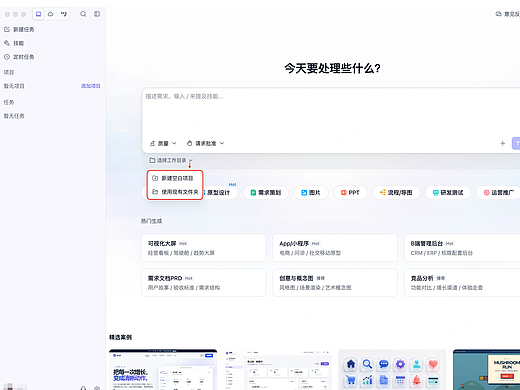Click the purple send arrow button
Image resolution: width=520 pixels, height=390 pixels.
[516, 143]
